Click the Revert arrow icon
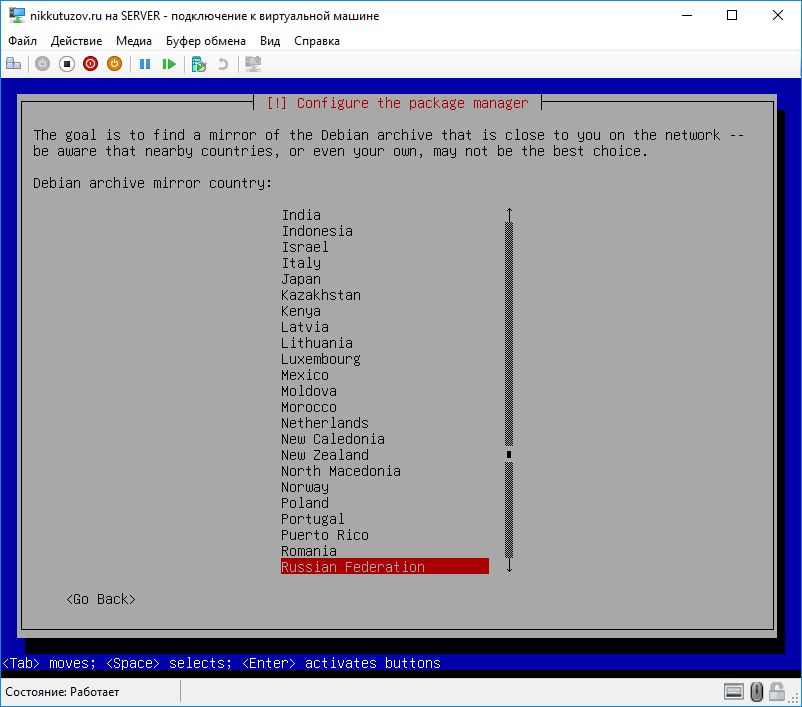 (223, 64)
